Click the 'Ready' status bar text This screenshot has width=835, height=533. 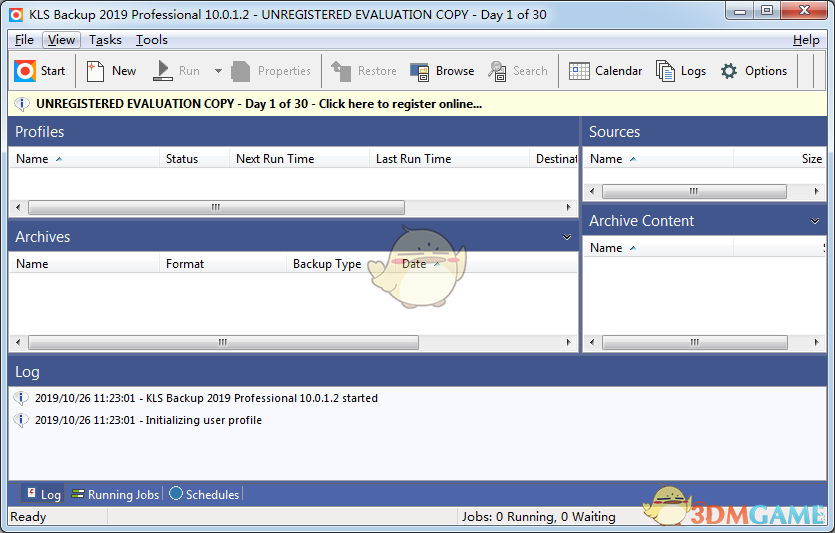pyautogui.click(x=28, y=516)
